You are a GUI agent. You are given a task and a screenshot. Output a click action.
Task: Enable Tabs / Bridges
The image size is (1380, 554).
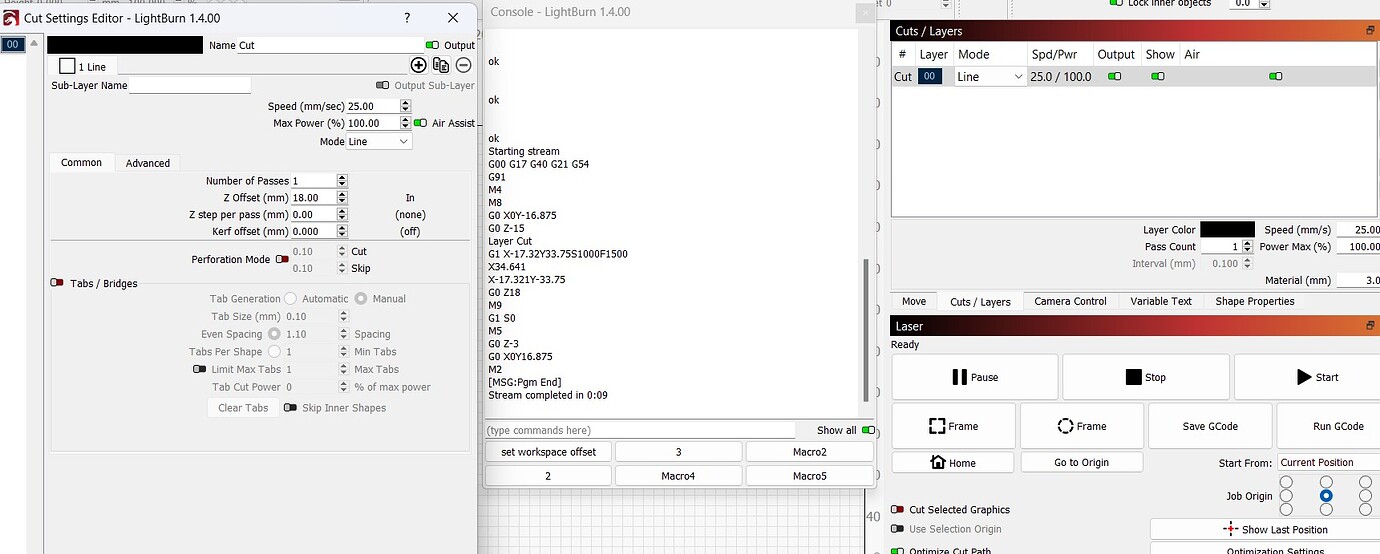[x=57, y=283]
